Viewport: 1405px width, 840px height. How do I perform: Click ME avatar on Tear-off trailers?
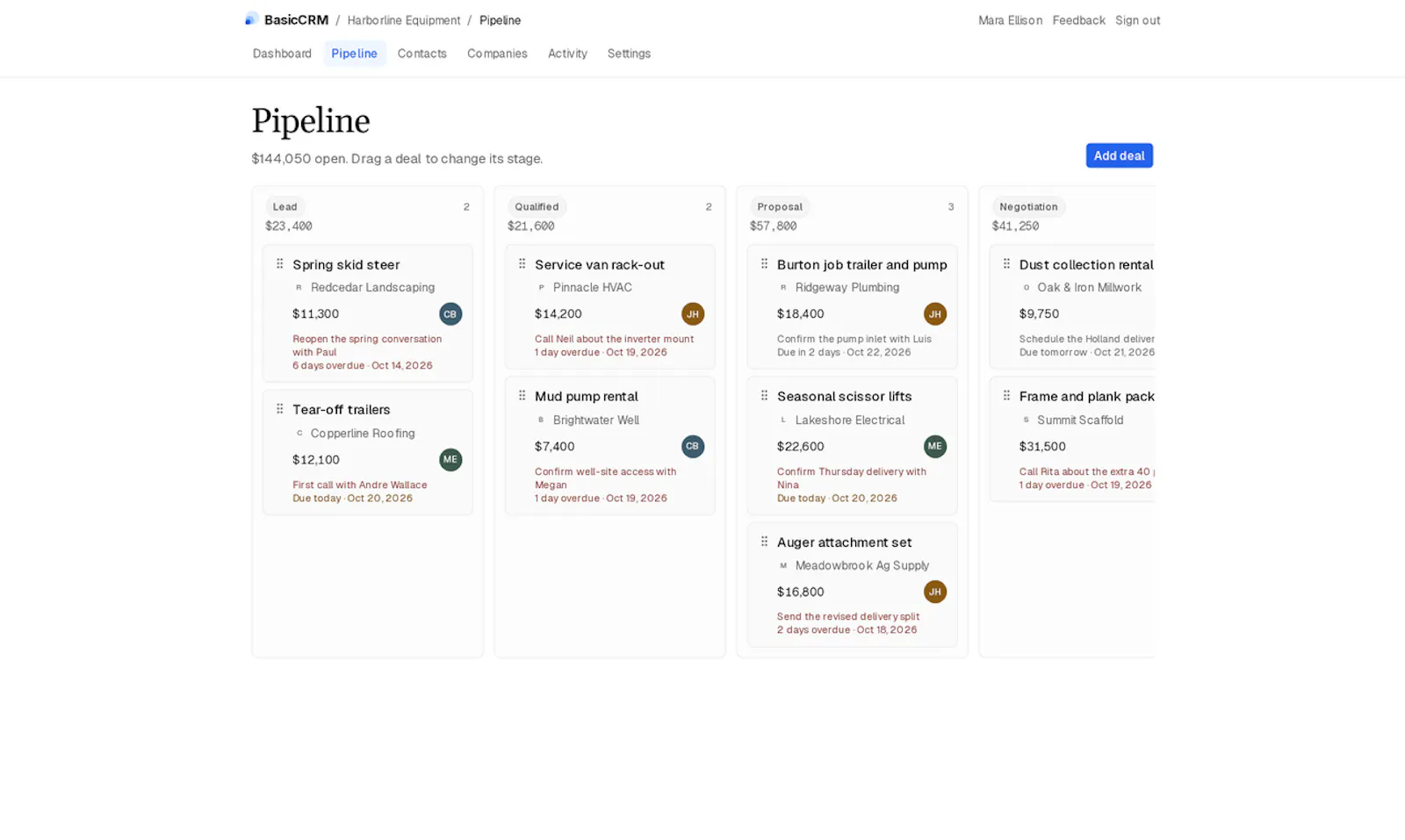[450, 459]
